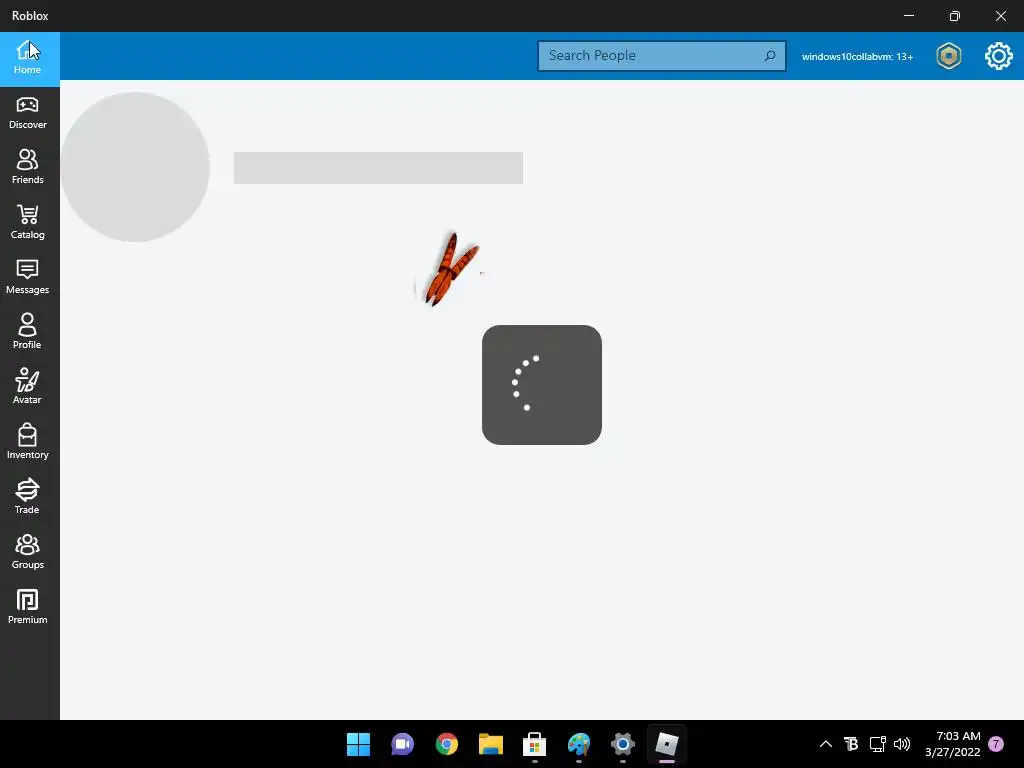Viewport: 1024px width, 768px height.
Task: Open Windows Settings taskbar icon
Action: point(622,744)
